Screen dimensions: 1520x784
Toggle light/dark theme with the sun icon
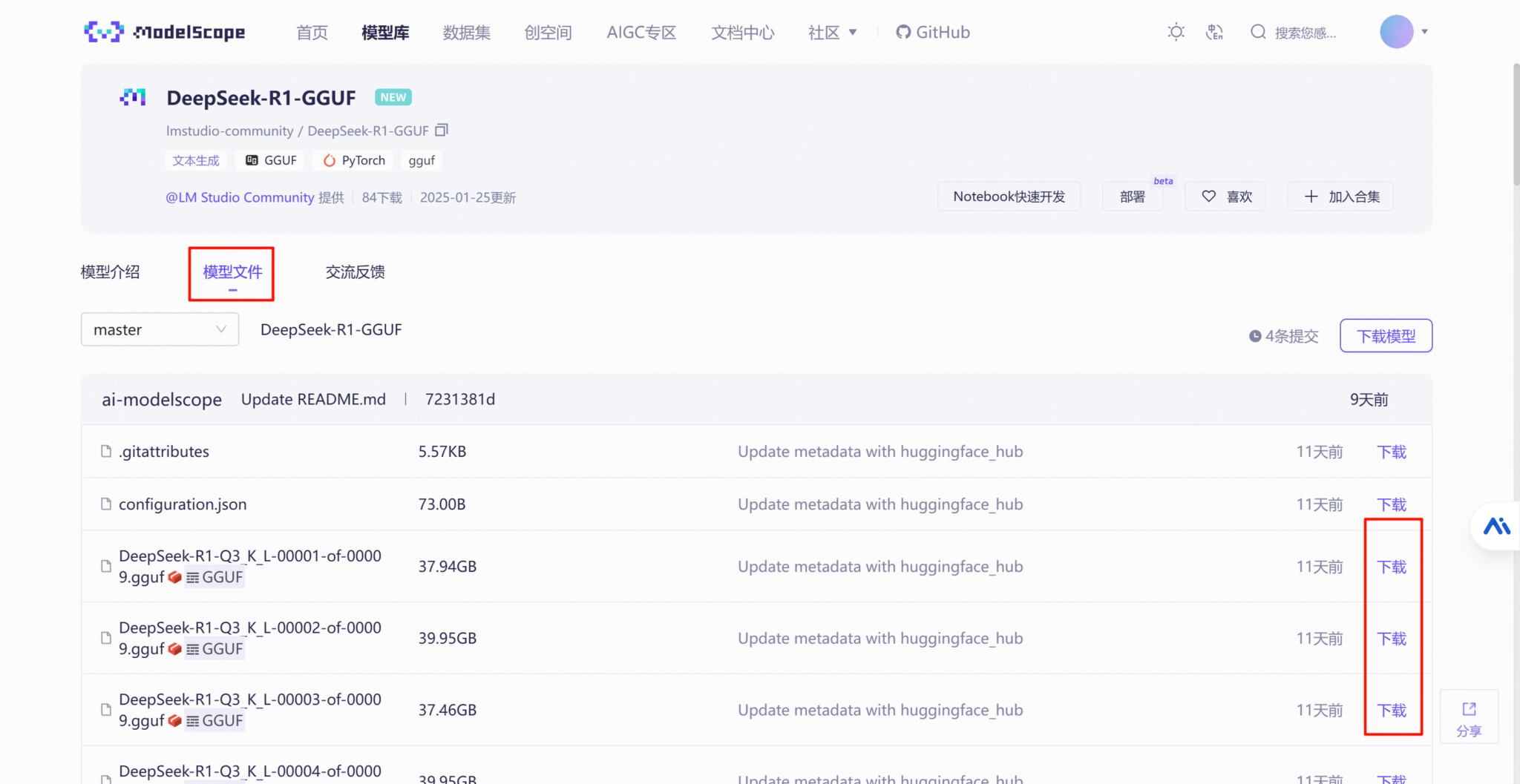pos(1175,31)
